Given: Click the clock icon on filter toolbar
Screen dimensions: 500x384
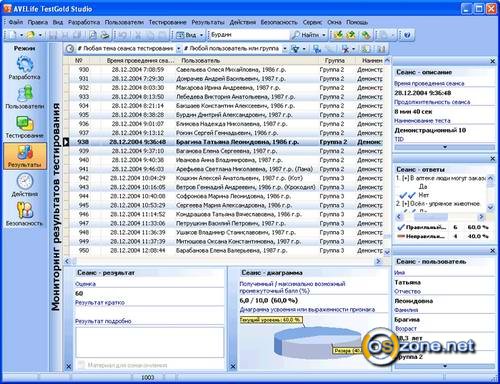Looking at the screenshot, I should click(x=70, y=49).
